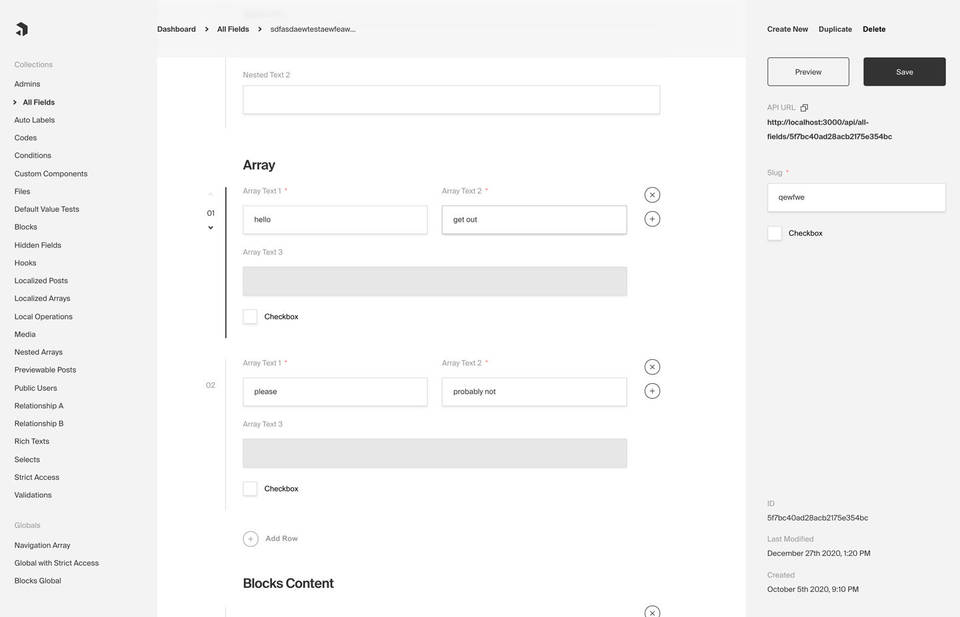Open All Fields collection

[x=39, y=102]
